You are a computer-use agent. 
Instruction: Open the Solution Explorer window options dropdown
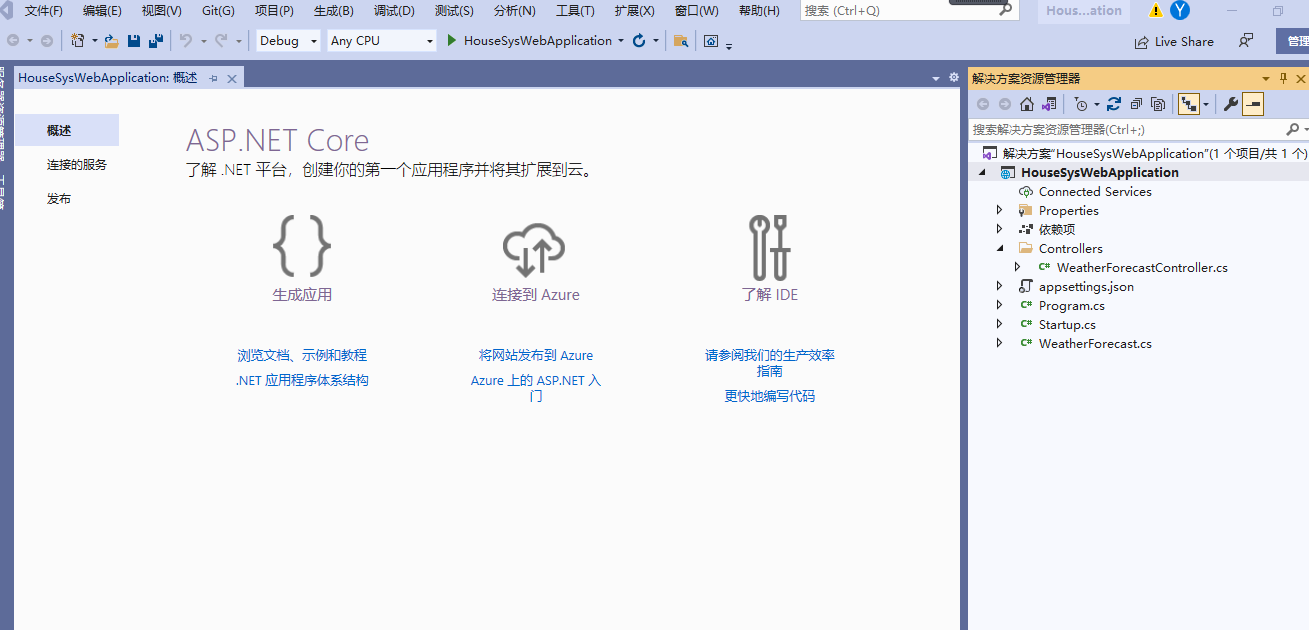pyautogui.click(x=1266, y=78)
